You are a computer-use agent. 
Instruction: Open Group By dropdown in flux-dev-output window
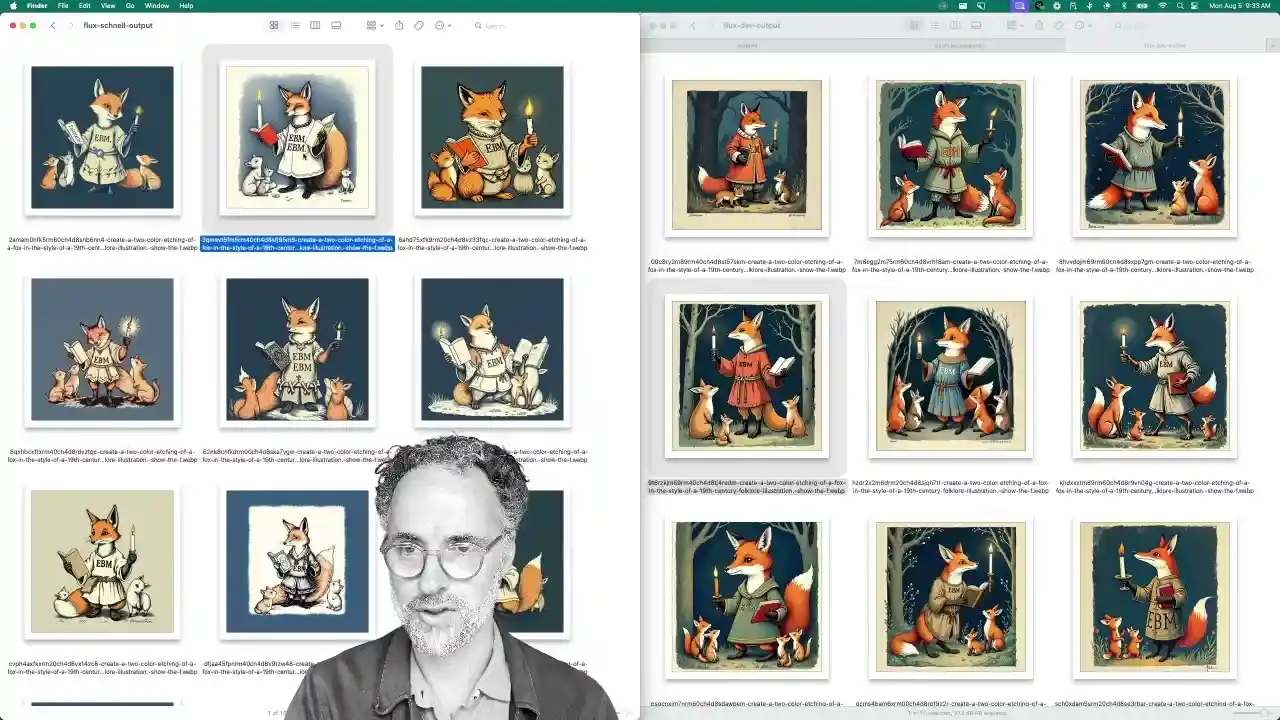[1016, 25]
